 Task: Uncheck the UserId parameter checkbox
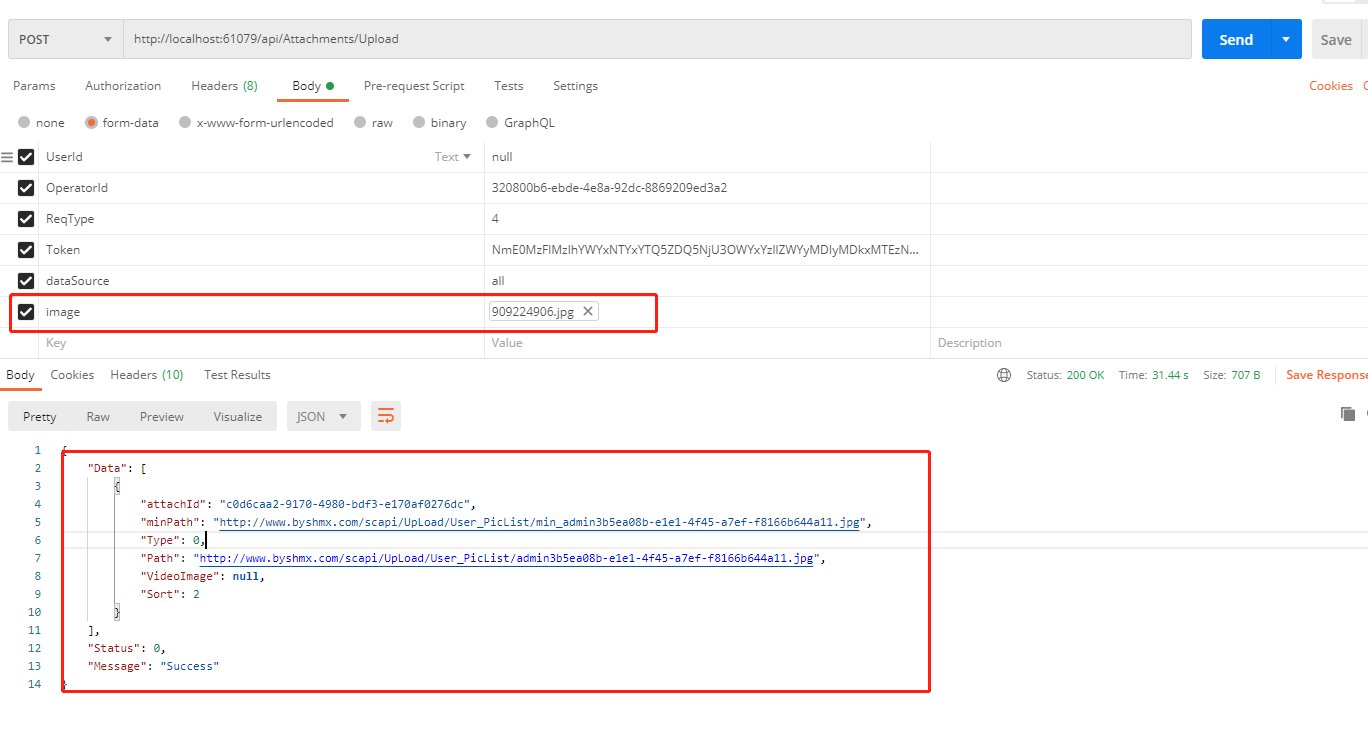(x=26, y=157)
